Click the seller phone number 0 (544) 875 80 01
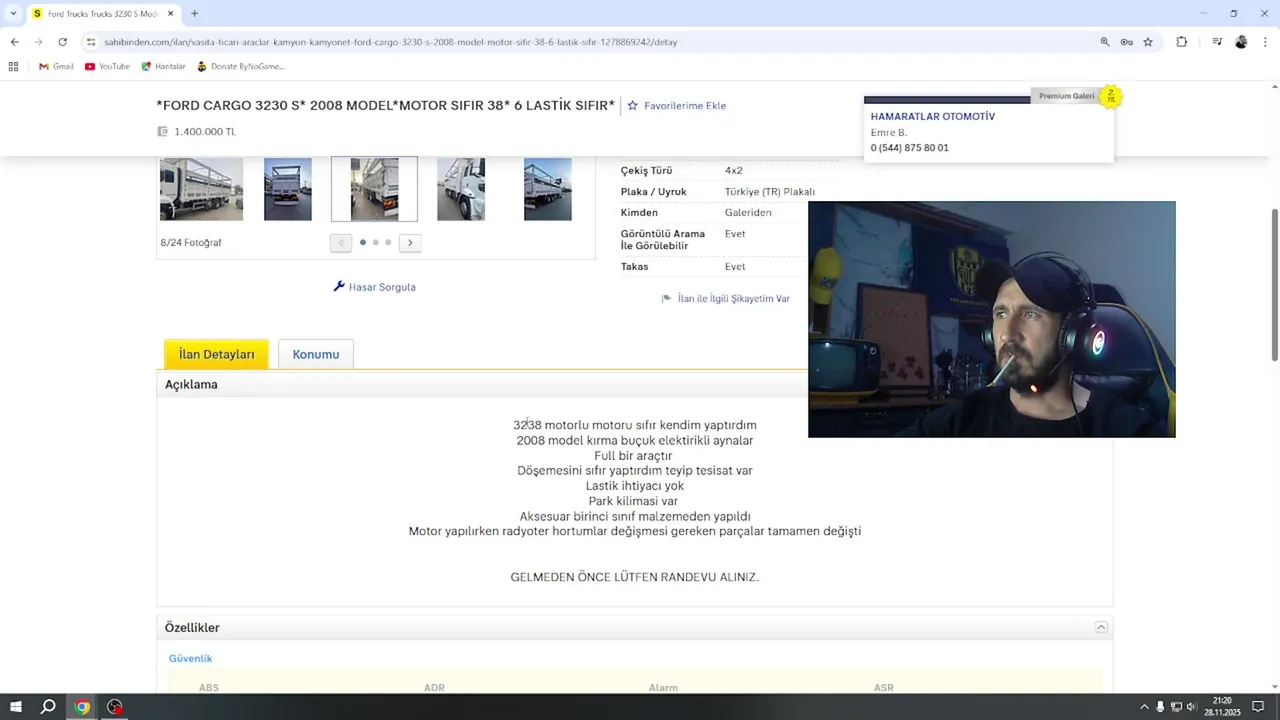 (909, 148)
